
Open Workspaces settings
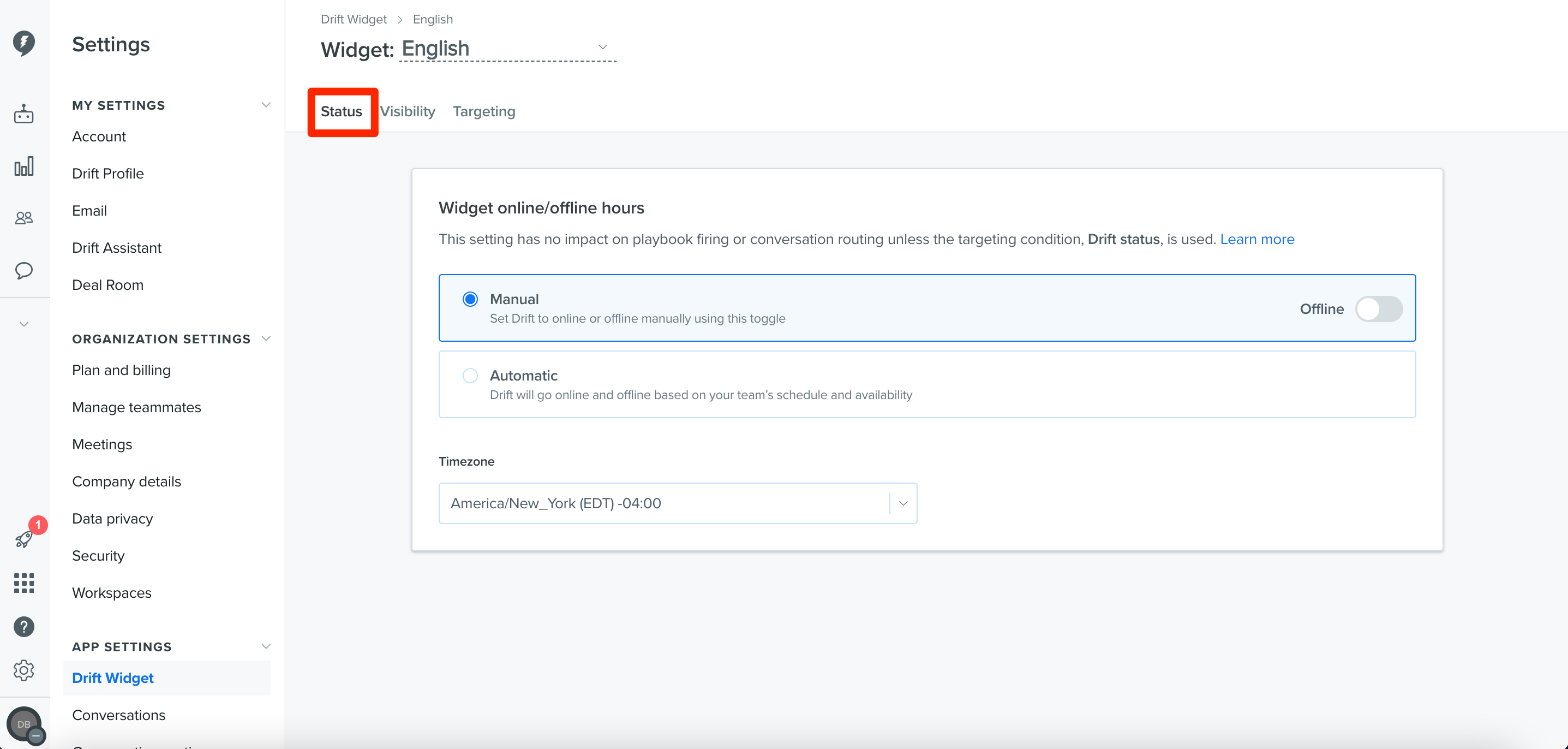[111, 593]
